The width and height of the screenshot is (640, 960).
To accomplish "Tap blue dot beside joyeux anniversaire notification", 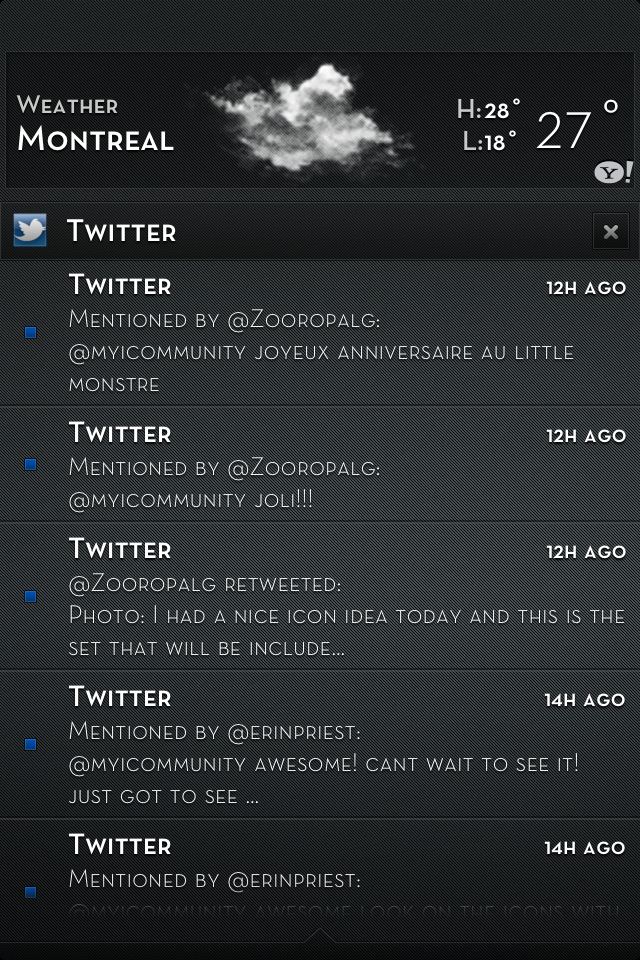I will pyautogui.click(x=30, y=332).
